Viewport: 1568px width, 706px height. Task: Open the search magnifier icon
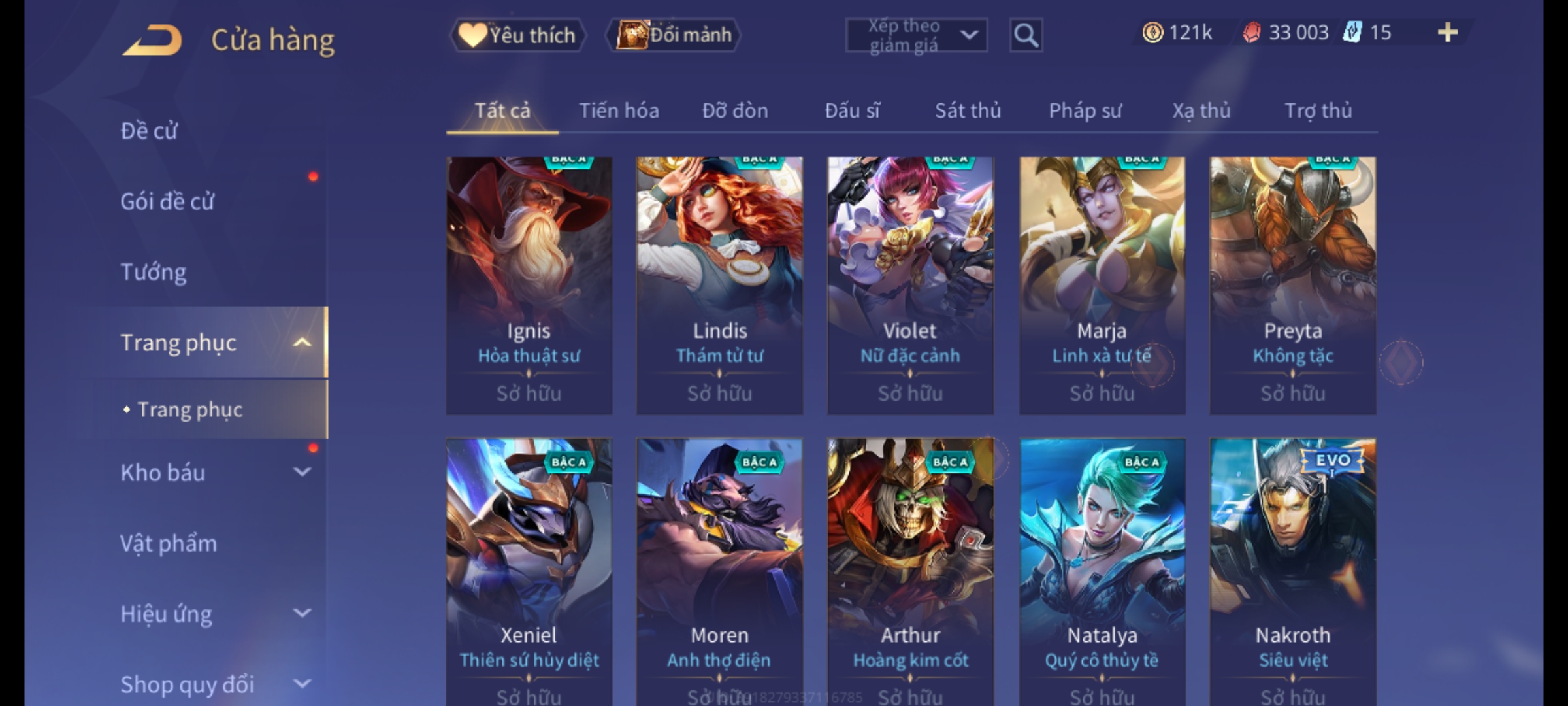pos(1026,35)
